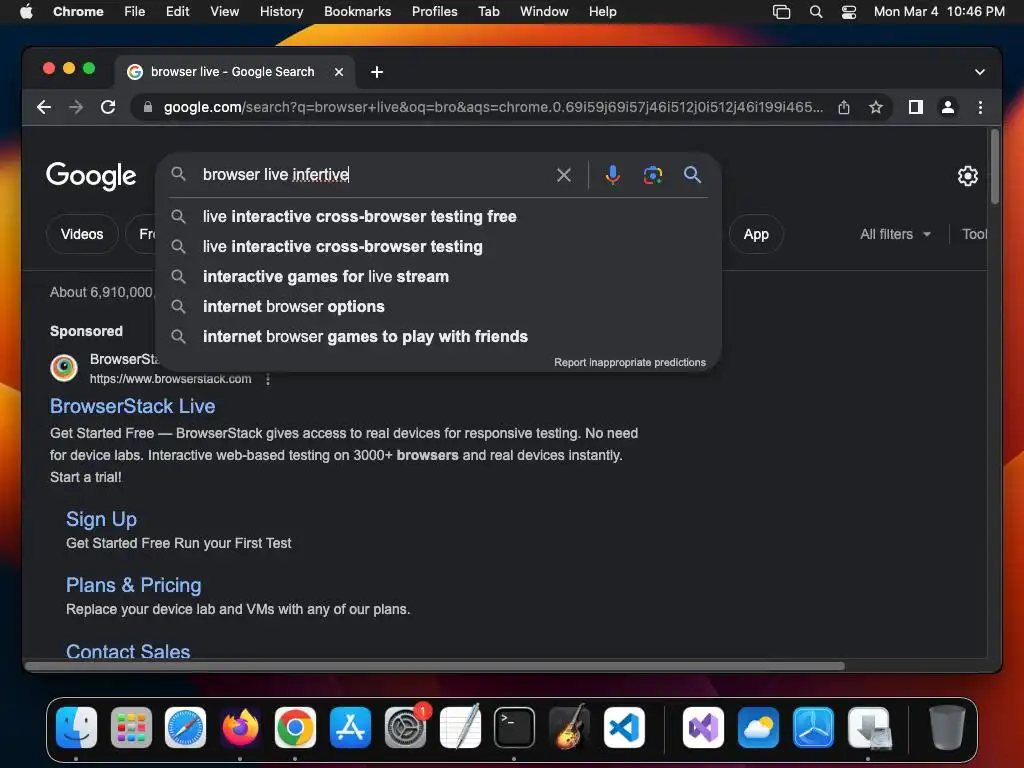Open Google Lens image search
The height and width of the screenshot is (768, 1024).
652,175
